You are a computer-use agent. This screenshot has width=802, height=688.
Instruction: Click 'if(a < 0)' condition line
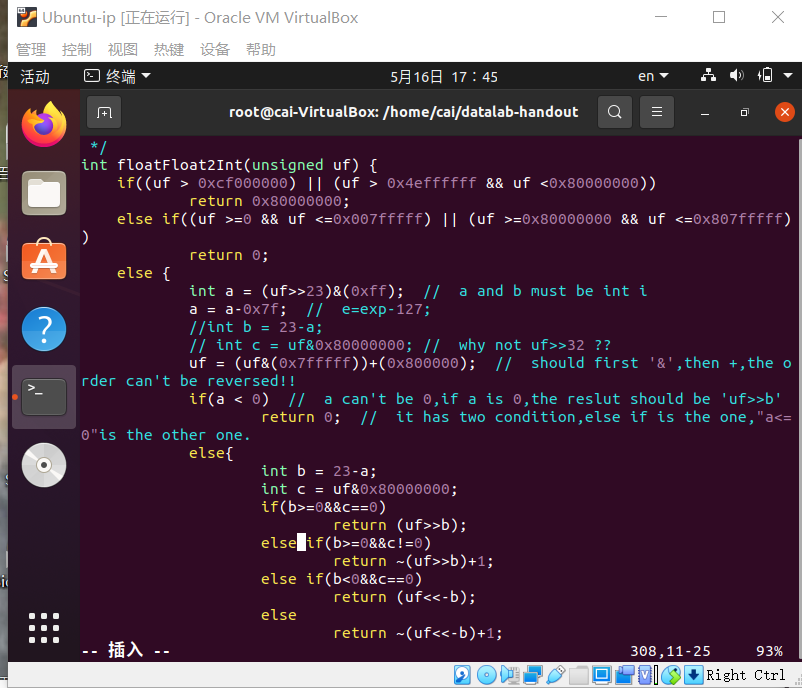pos(229,398)
